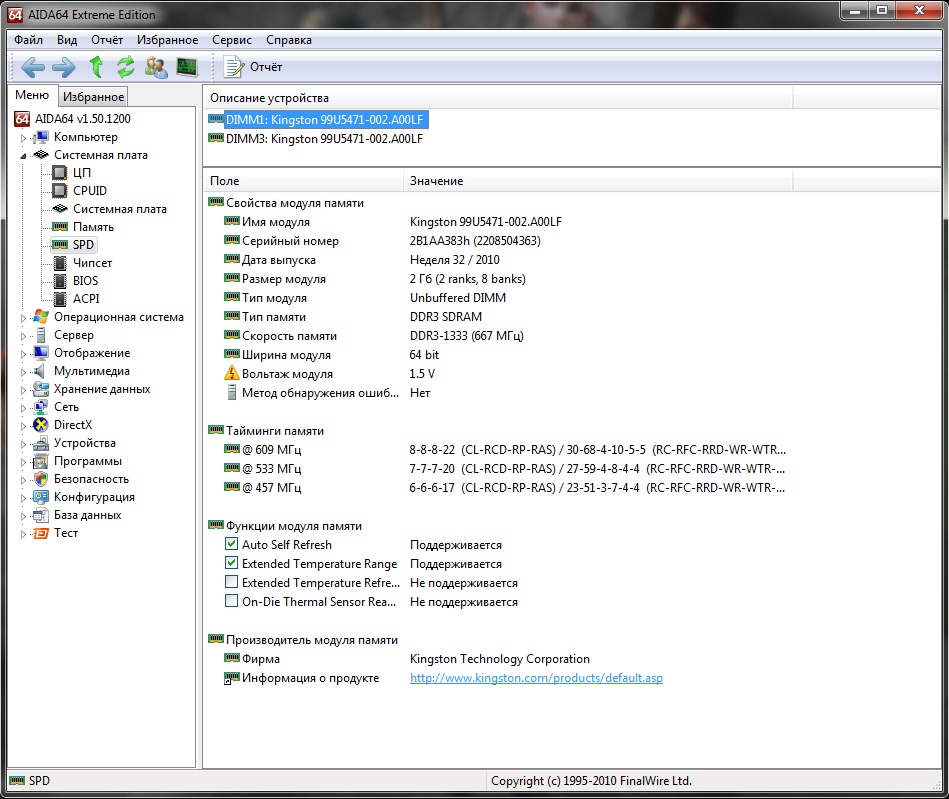949x799 pixels.
Task: Click the SPD icon in status bar
Action: pos(17,780)
